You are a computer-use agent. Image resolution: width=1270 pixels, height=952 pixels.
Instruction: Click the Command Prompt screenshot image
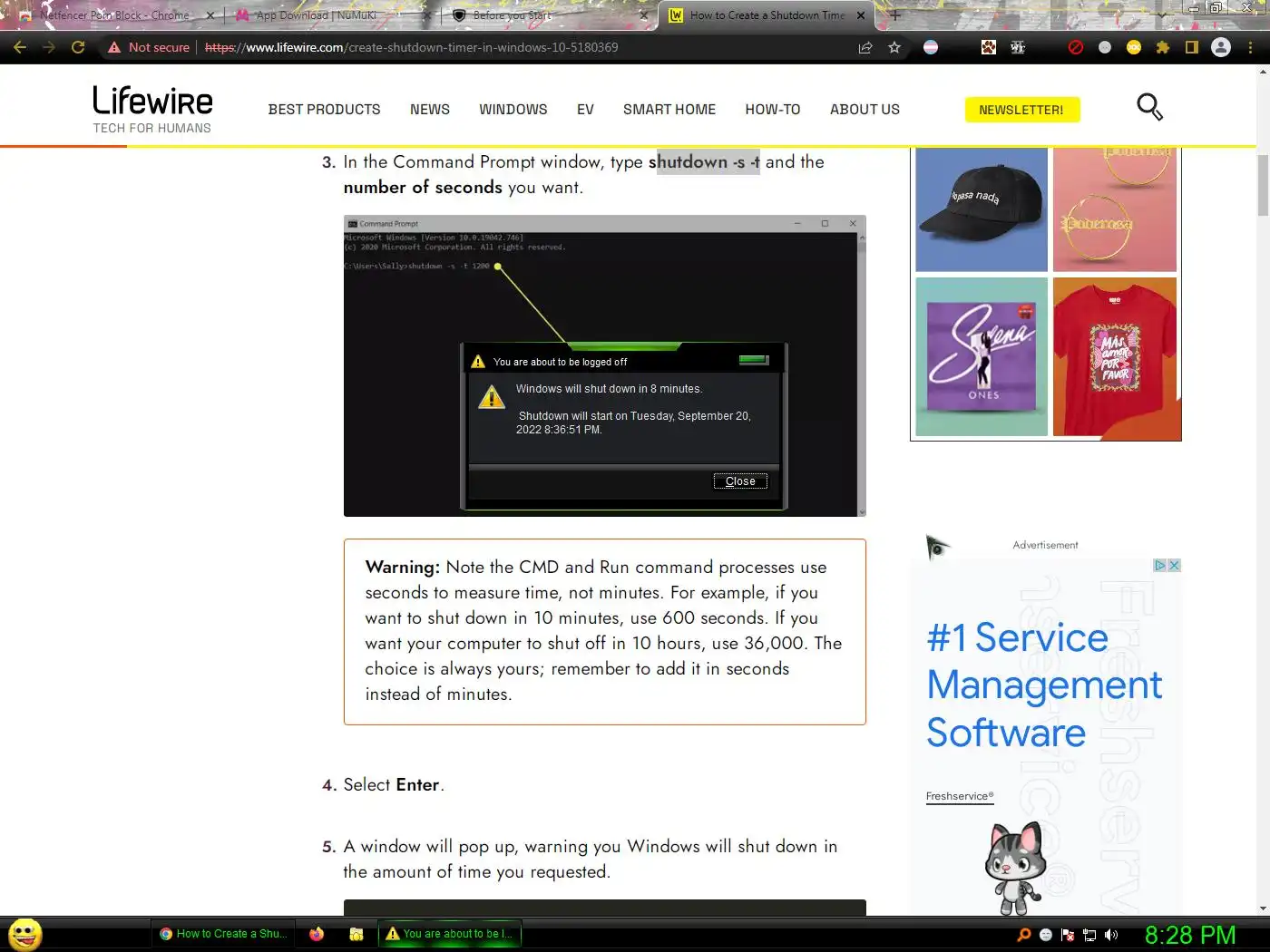click(x=604, y=365)
